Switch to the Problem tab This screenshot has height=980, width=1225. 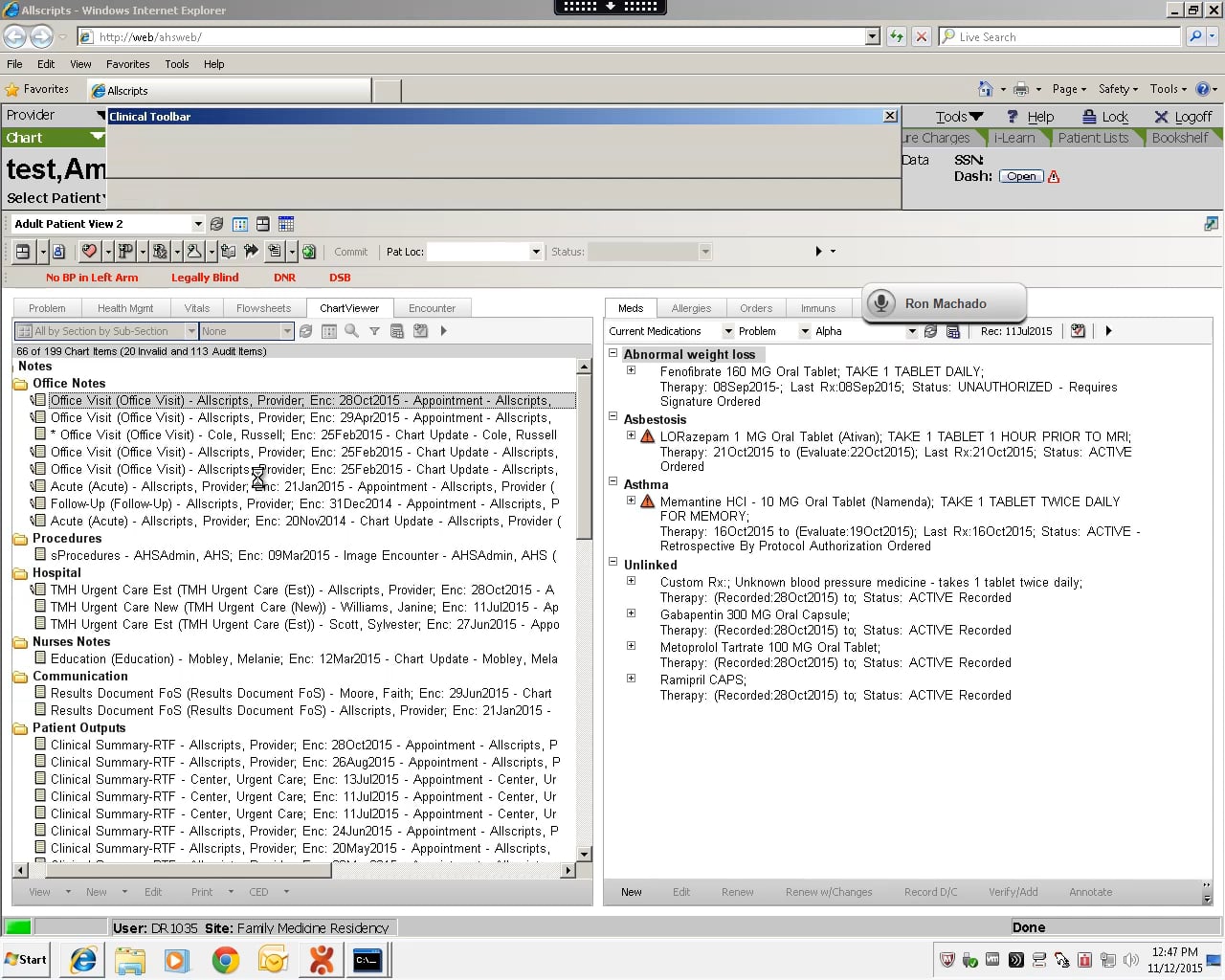(47, 308)
